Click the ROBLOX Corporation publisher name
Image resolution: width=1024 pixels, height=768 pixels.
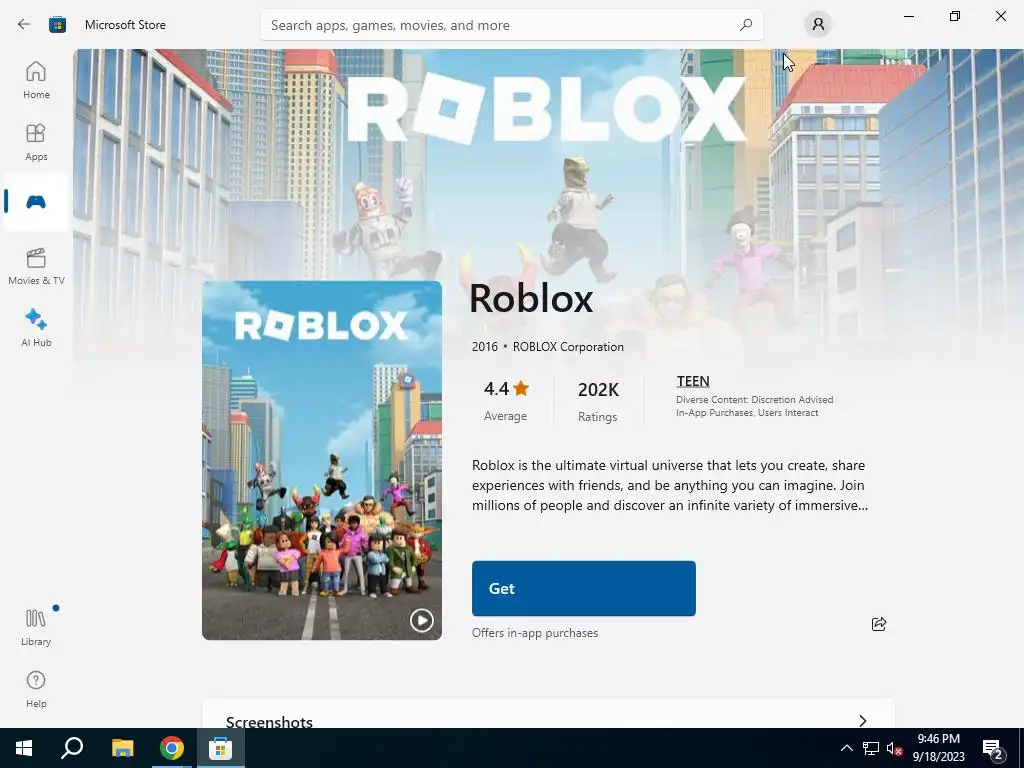click(568, 347)
